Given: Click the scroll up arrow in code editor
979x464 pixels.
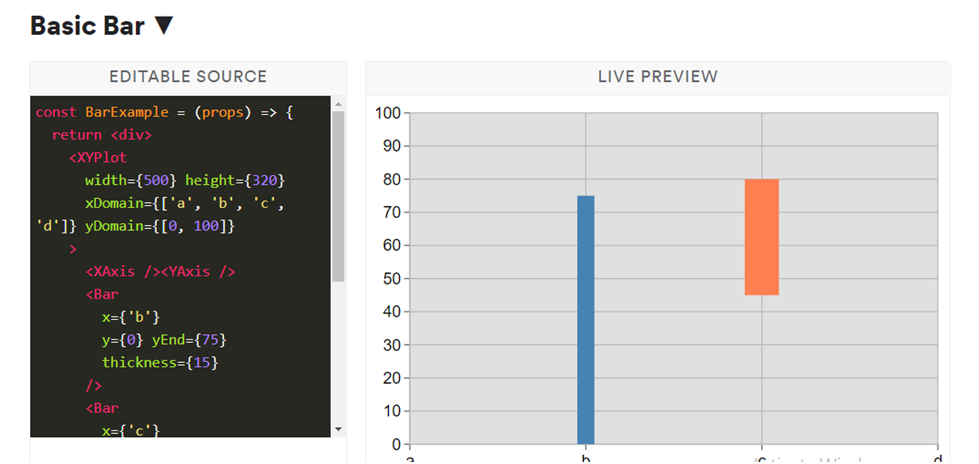Looking at the screenshot, I should coord(338,104).
